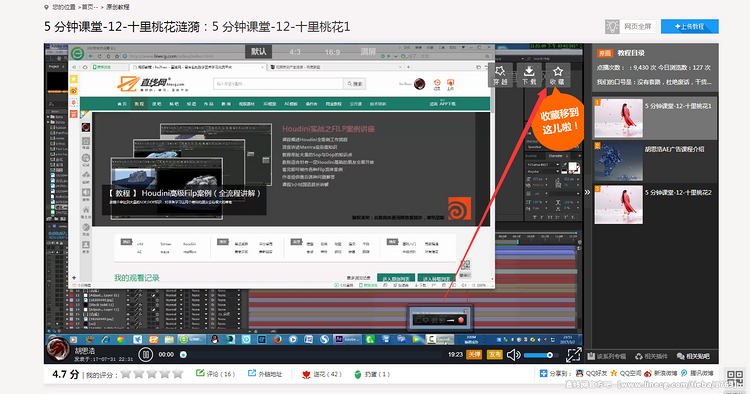This screenshot has width=750, height=394.
Task: Open the 评论 (16) comments link
Action: tap(216, 374)
